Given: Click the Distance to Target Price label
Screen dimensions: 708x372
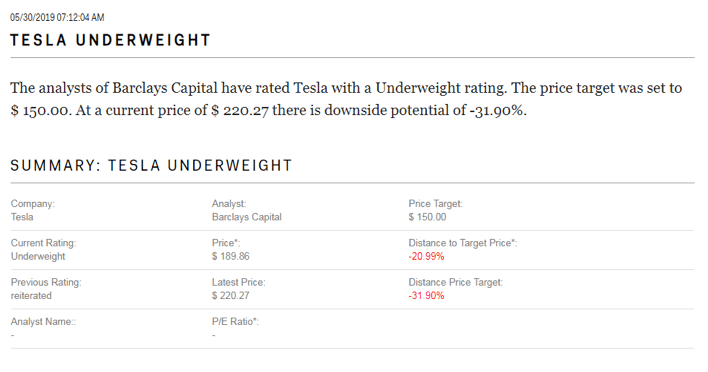Looking at the screenshot, I should click(463, 243).
